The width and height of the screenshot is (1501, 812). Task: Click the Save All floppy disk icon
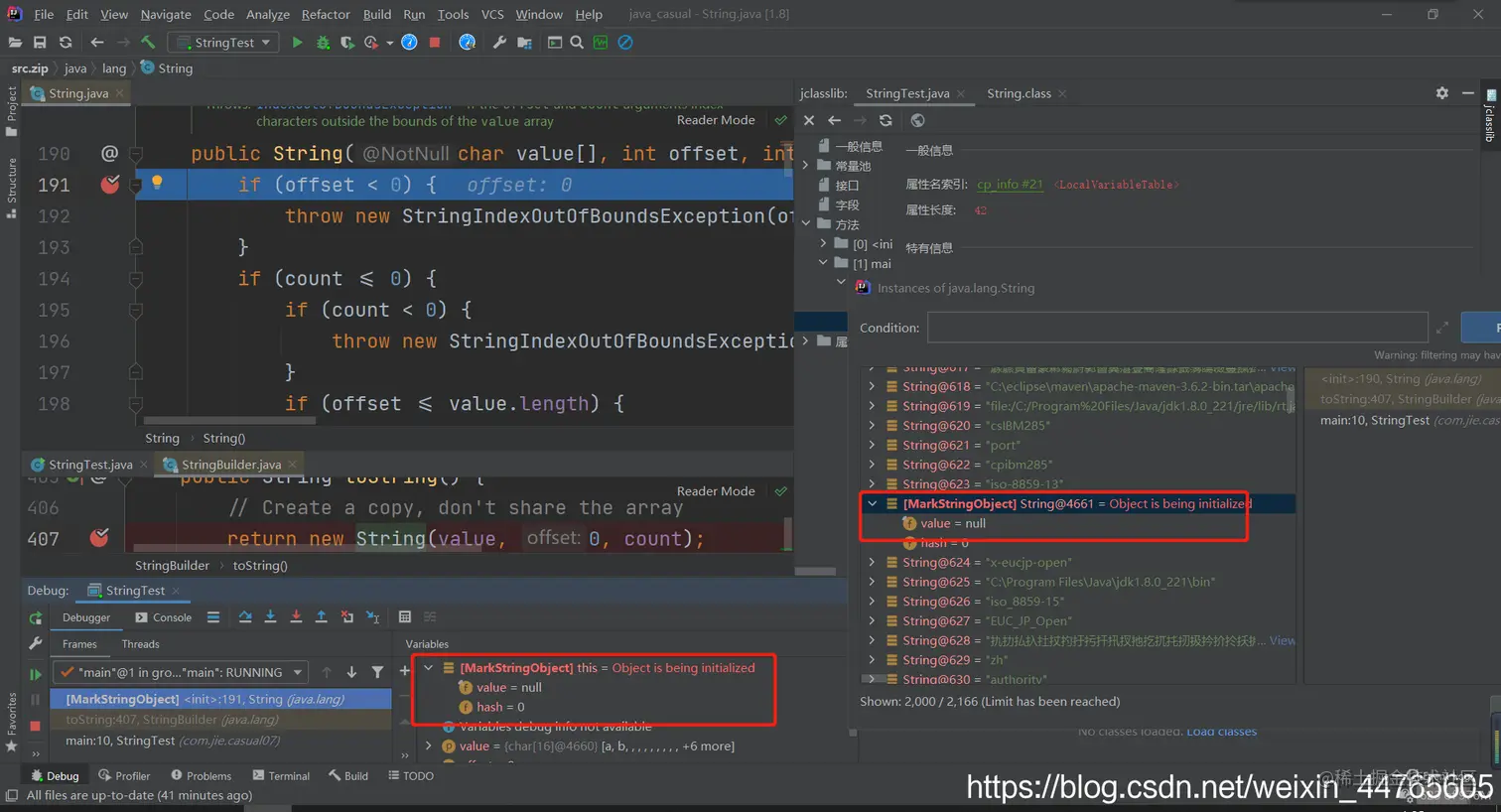click(40, 43)
